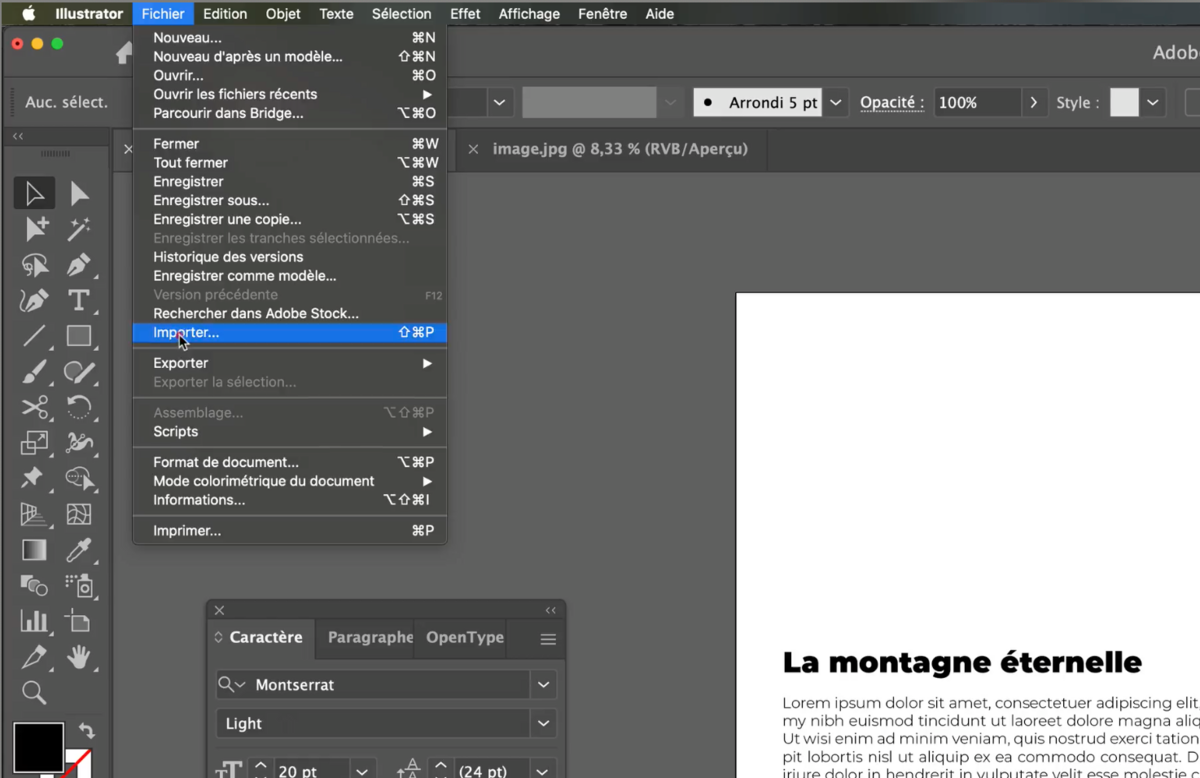Choose Tout fermer menu entry
This screenshot has height=778, width=1200.
pos(290,162)
